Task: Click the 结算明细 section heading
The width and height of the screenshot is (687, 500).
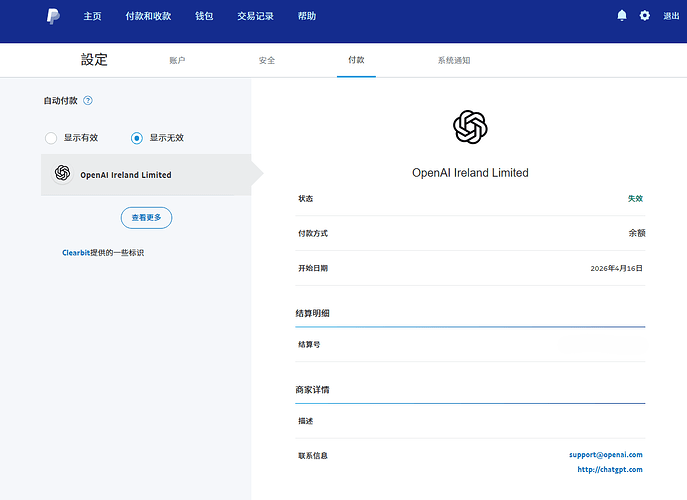Action: (x=312, y=313)
